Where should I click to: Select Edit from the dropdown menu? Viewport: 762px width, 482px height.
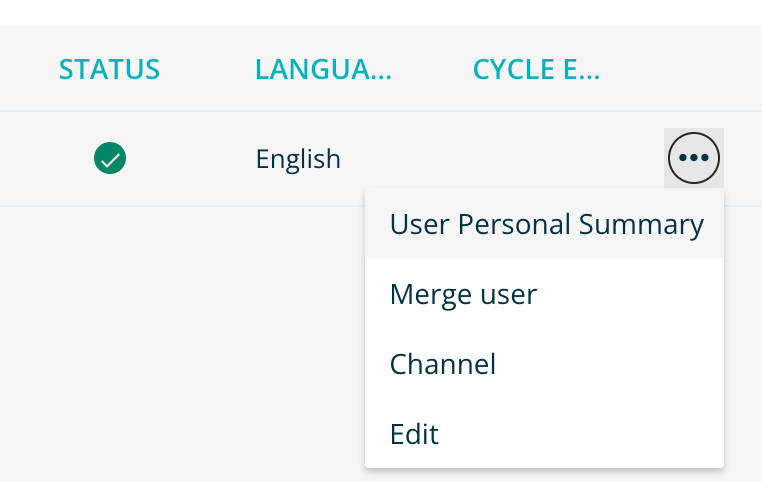414,434
